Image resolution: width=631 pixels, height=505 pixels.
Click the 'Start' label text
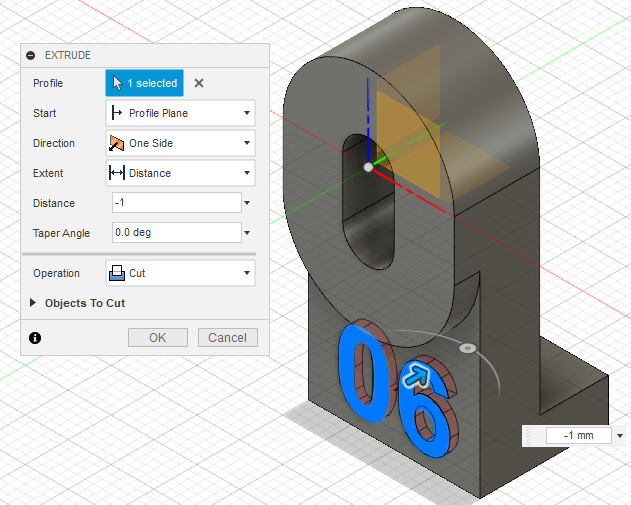[x=44, y=113]
